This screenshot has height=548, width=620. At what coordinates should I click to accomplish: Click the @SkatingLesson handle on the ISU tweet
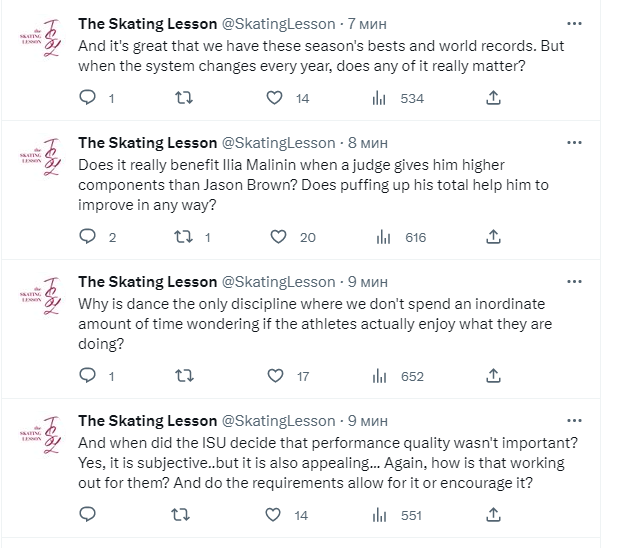278,420
